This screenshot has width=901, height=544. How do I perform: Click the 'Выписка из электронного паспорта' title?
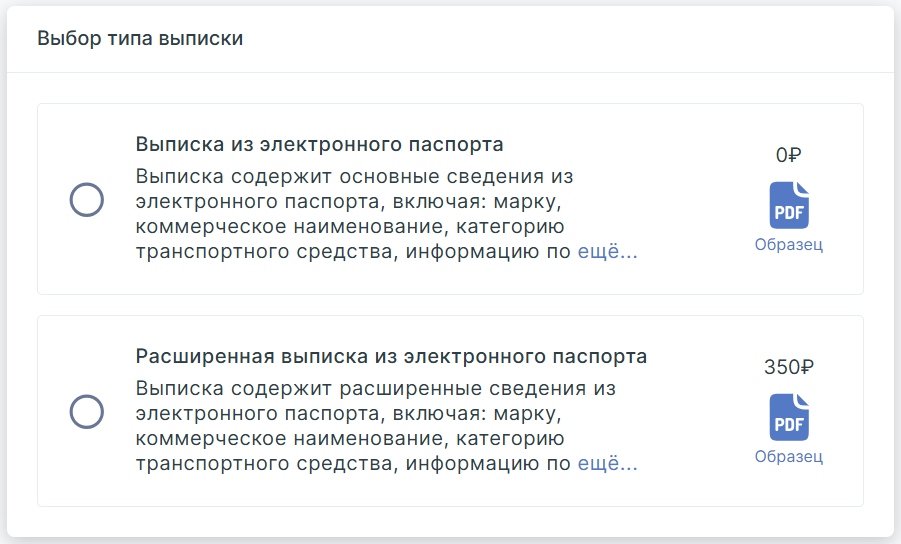tap(319, 144)
